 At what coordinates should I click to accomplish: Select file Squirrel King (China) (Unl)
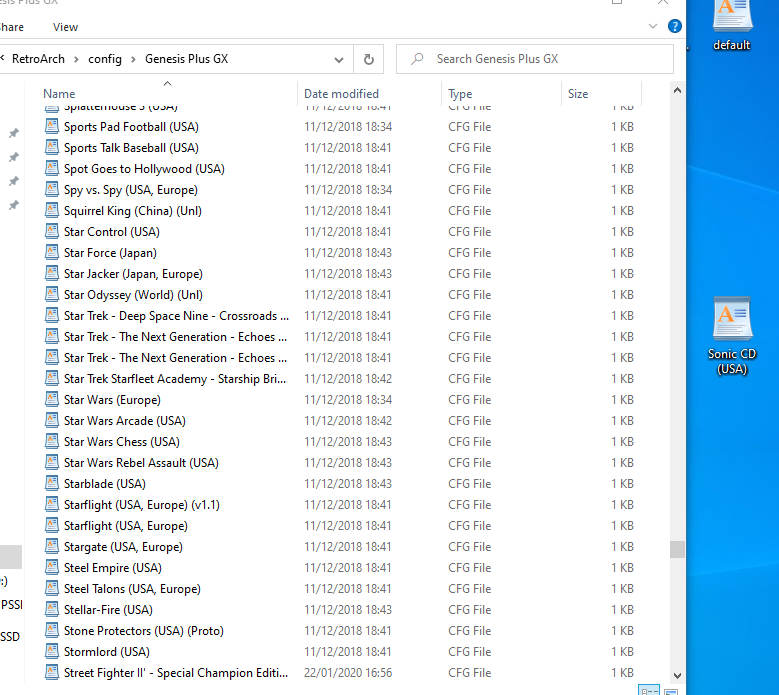[x=133, y=211]
